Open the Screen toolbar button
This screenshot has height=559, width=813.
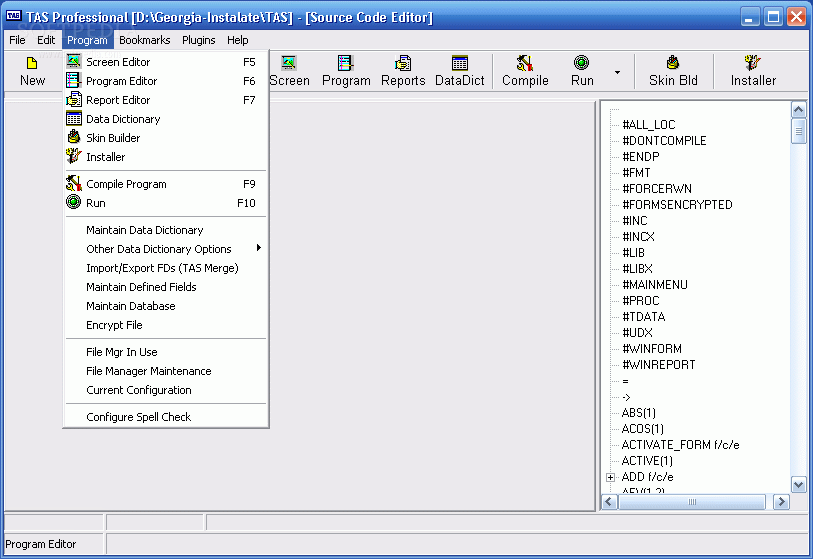(289, 72)
